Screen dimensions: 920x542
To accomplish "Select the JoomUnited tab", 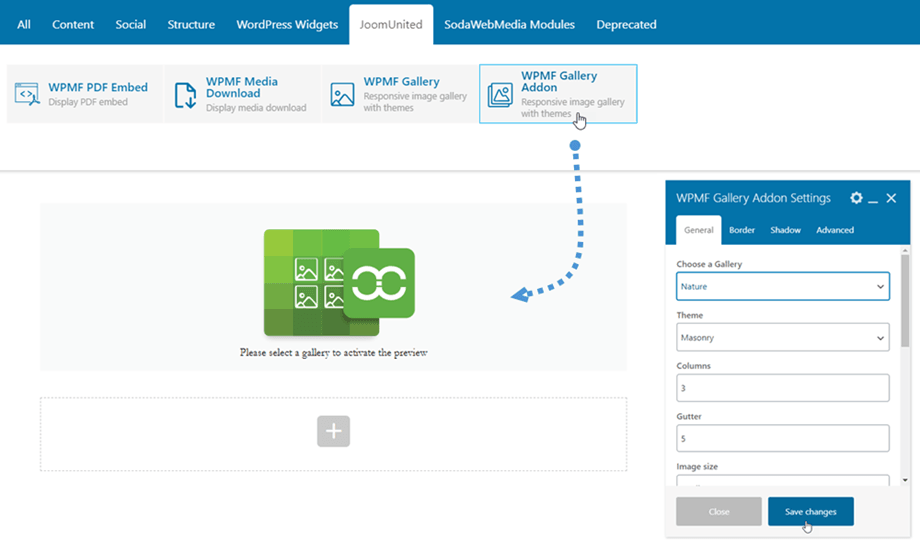I will pyautogui.click(x=391, y=25).
